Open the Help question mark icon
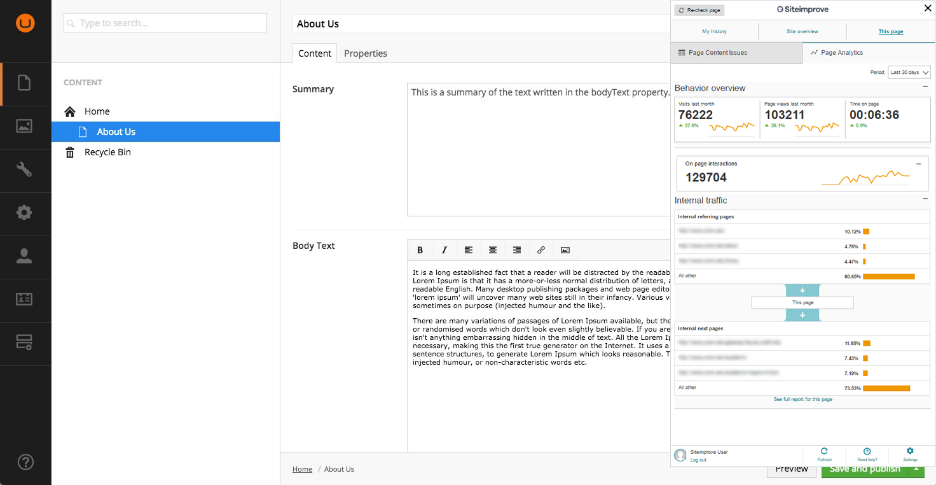Viewport: 936px width, 485px height. tap(26, 461)
